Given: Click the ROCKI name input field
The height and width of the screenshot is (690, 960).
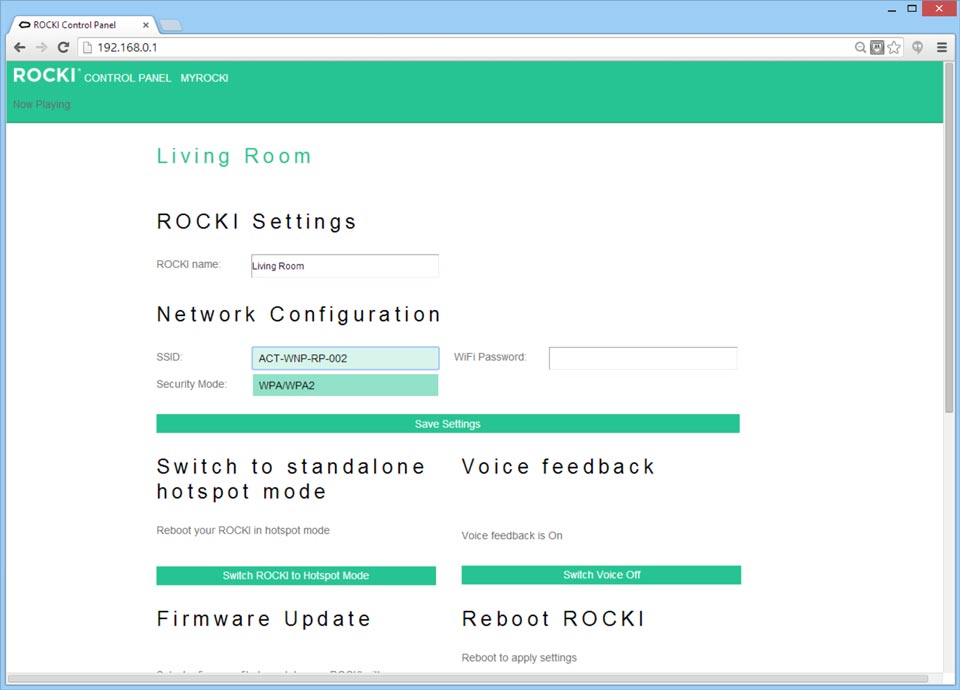Looking at the screenshot, I should click(x=345, y=266).
